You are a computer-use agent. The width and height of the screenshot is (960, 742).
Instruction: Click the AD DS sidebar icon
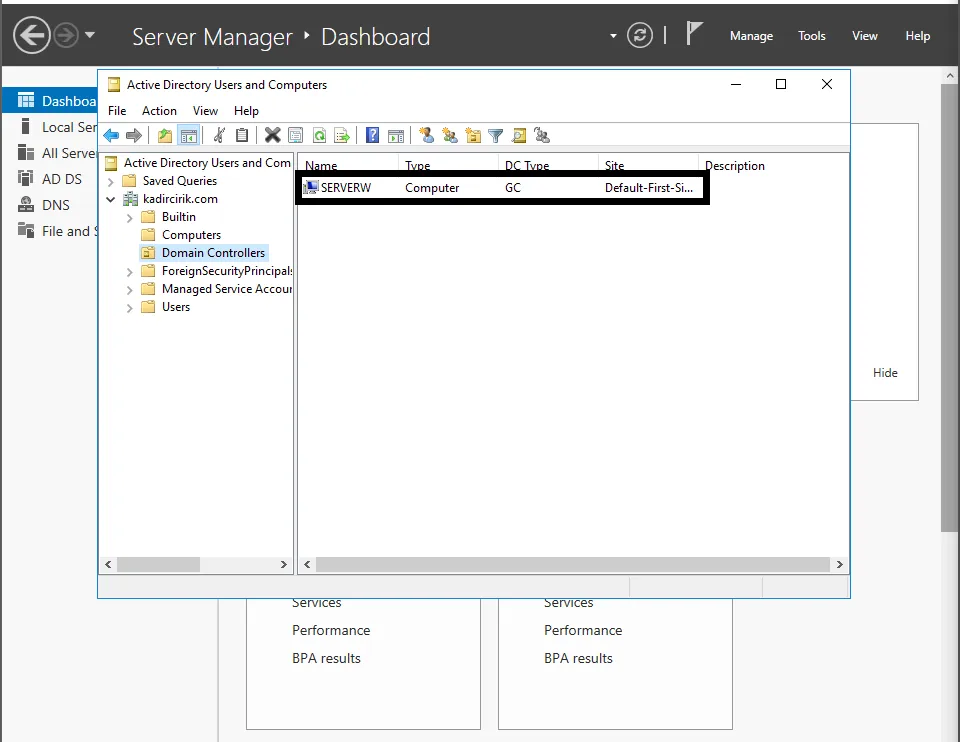point(26,179)
